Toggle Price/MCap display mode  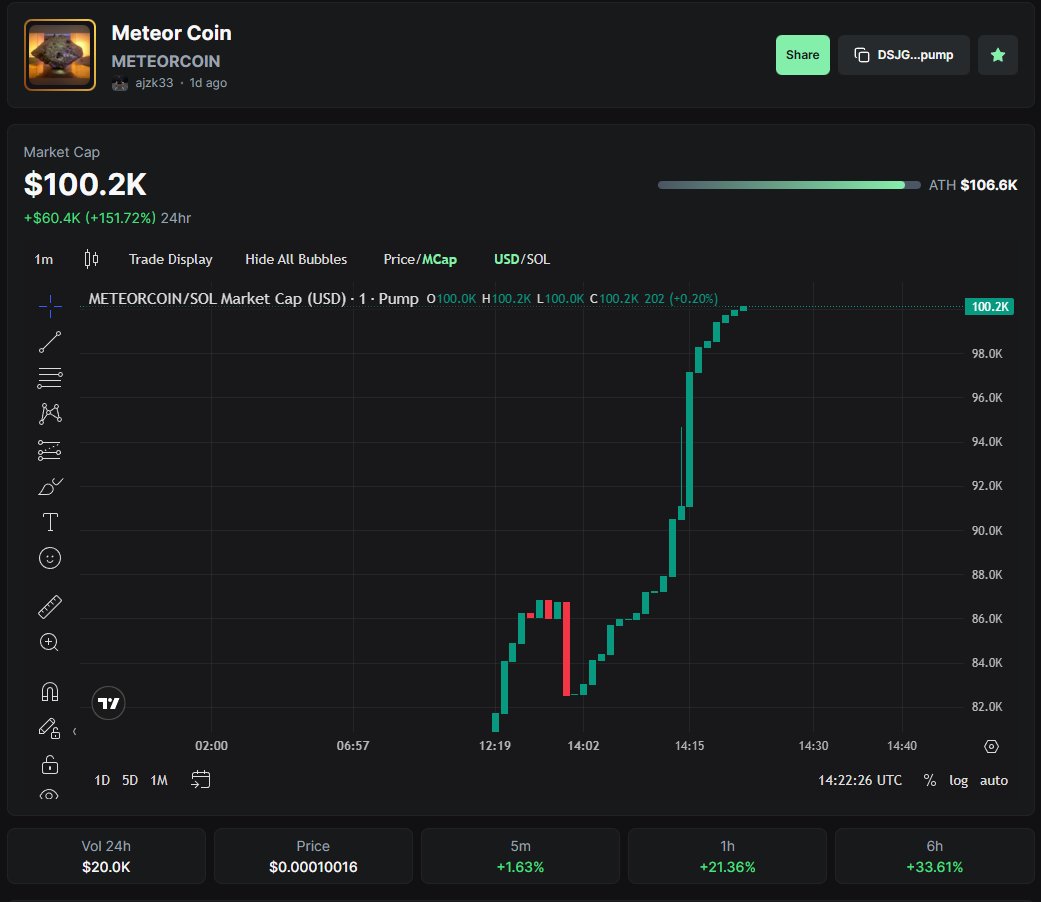(x=420, y=260)
